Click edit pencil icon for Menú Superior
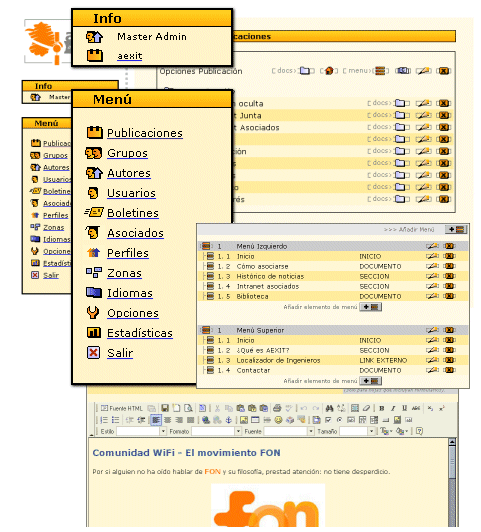 (x=432, y=330)
